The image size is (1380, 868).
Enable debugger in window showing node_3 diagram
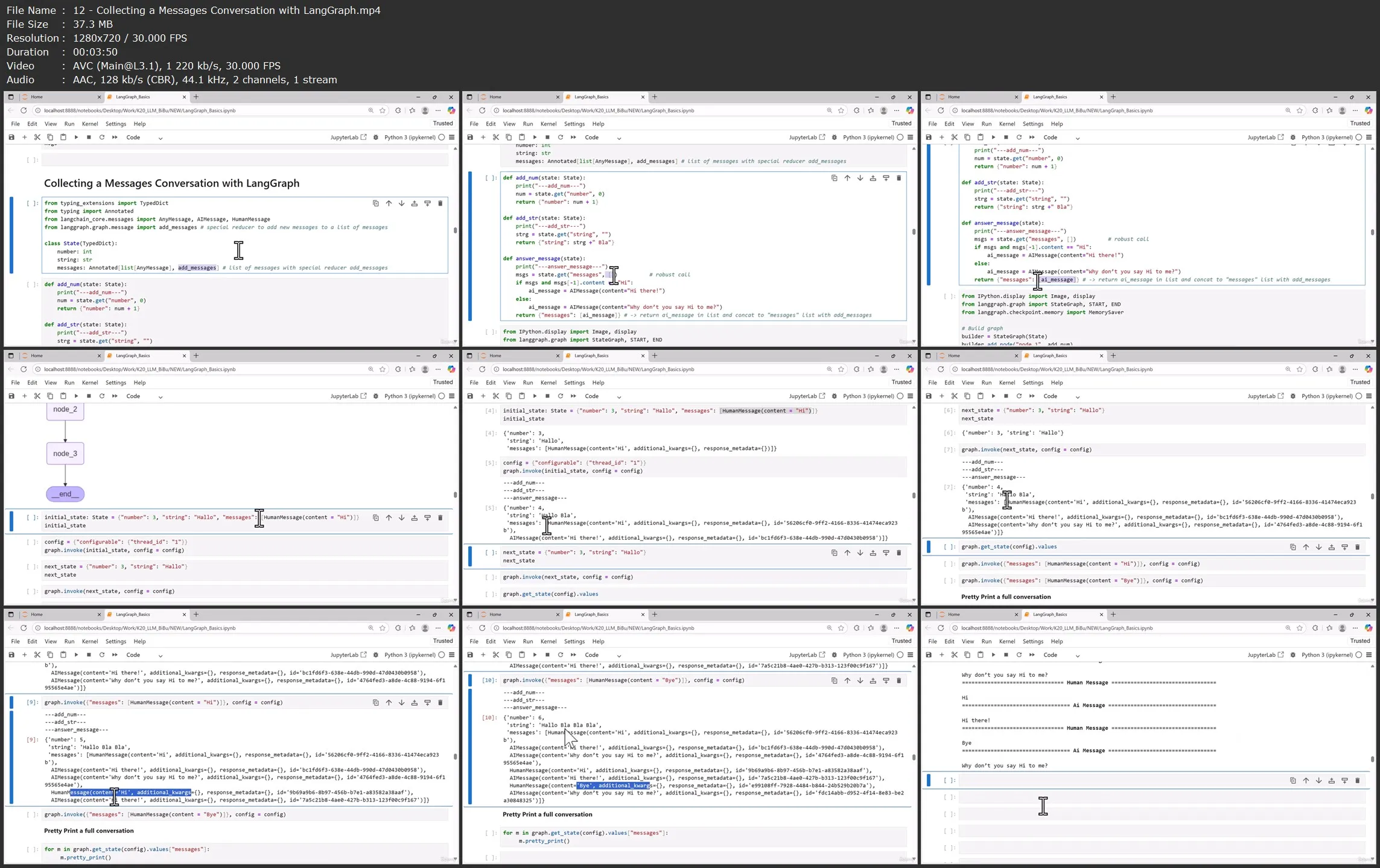point(376,396)
